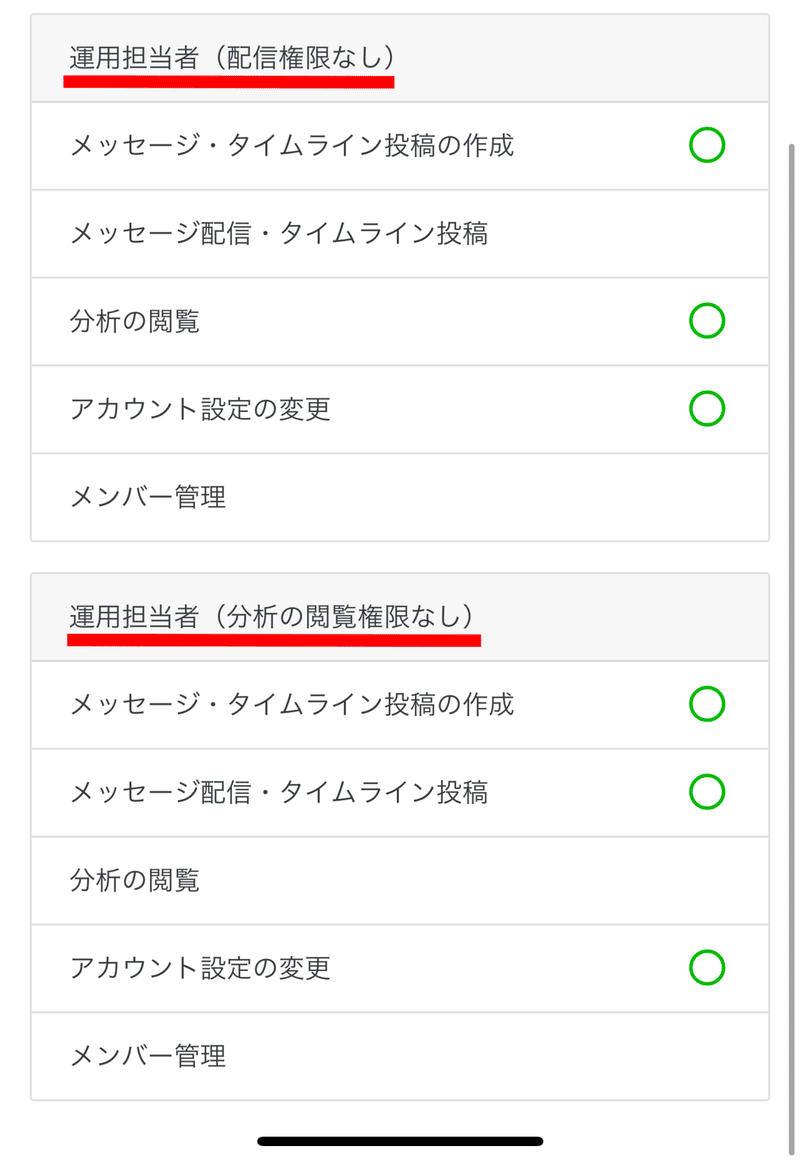
Task: Click the 分析の閲覧 row in the lower table
Action: (x=400, y=880)
